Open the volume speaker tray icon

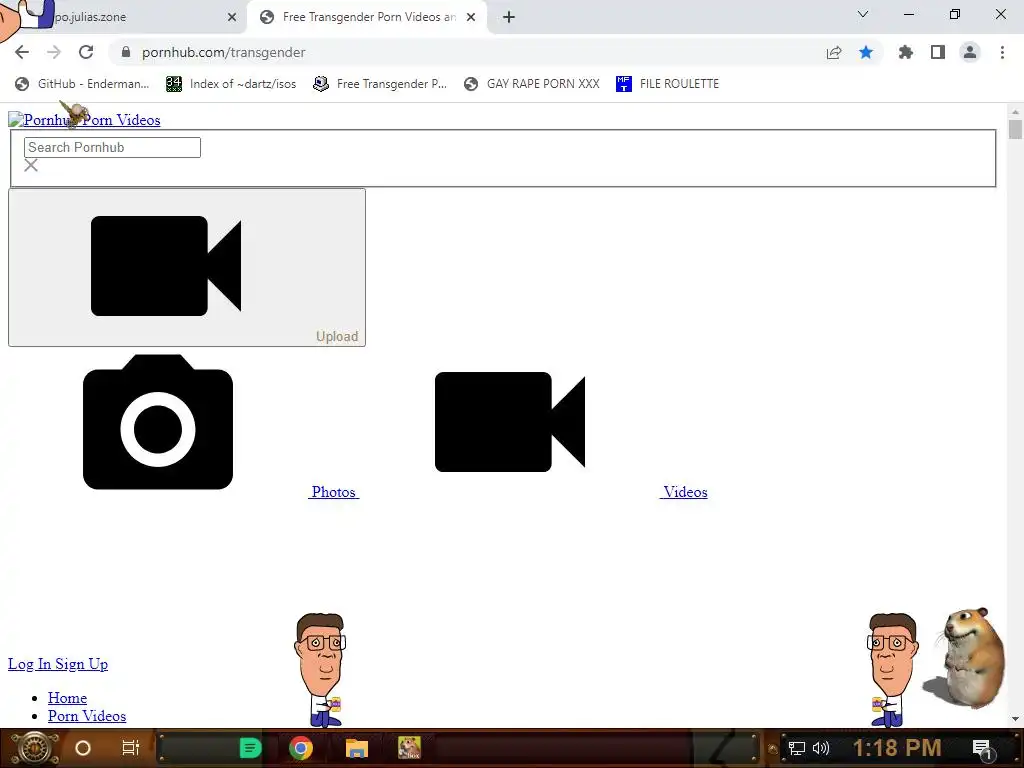pos(821,748)
